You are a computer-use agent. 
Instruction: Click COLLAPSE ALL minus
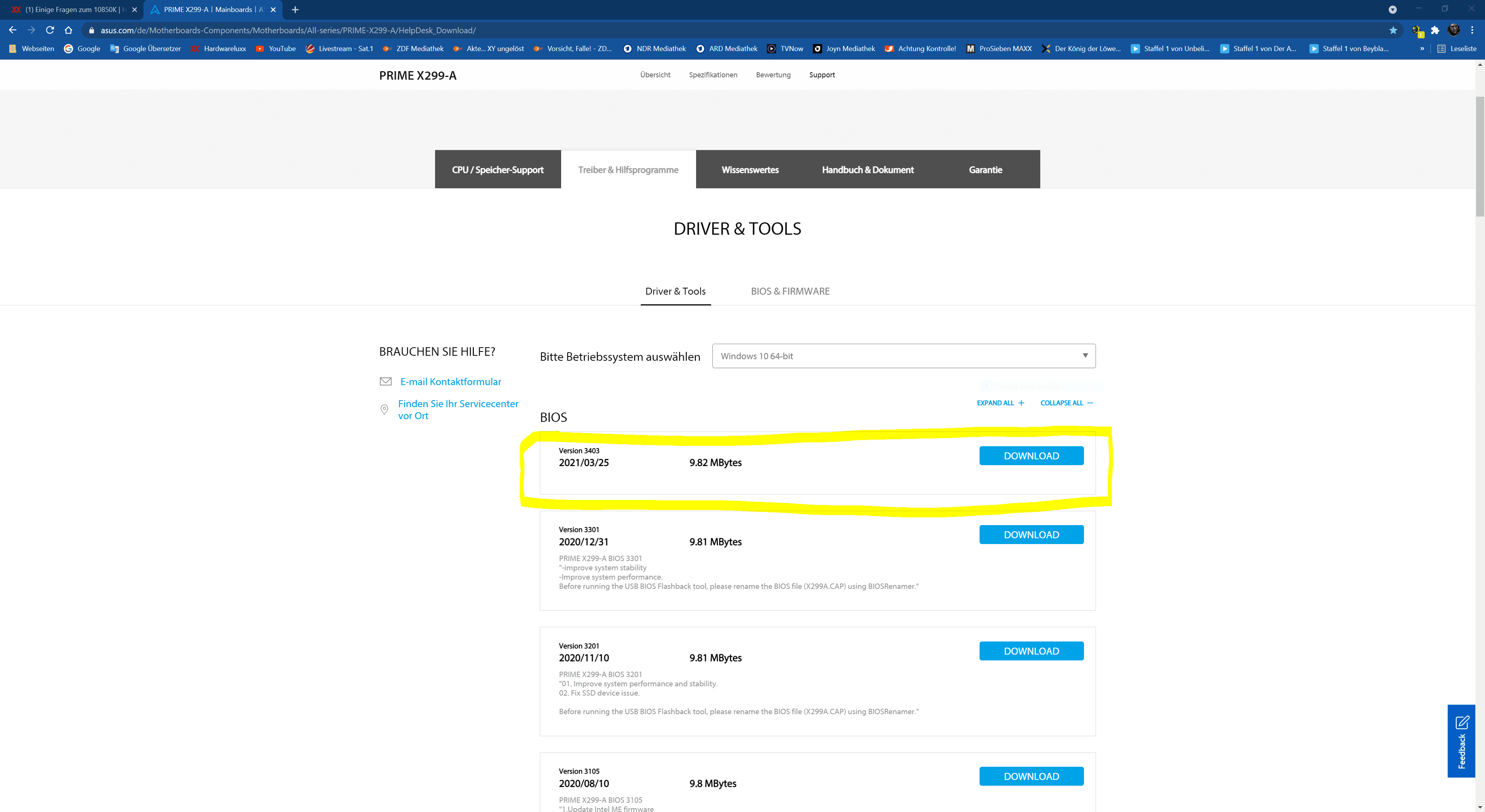tap(1066, 403)
